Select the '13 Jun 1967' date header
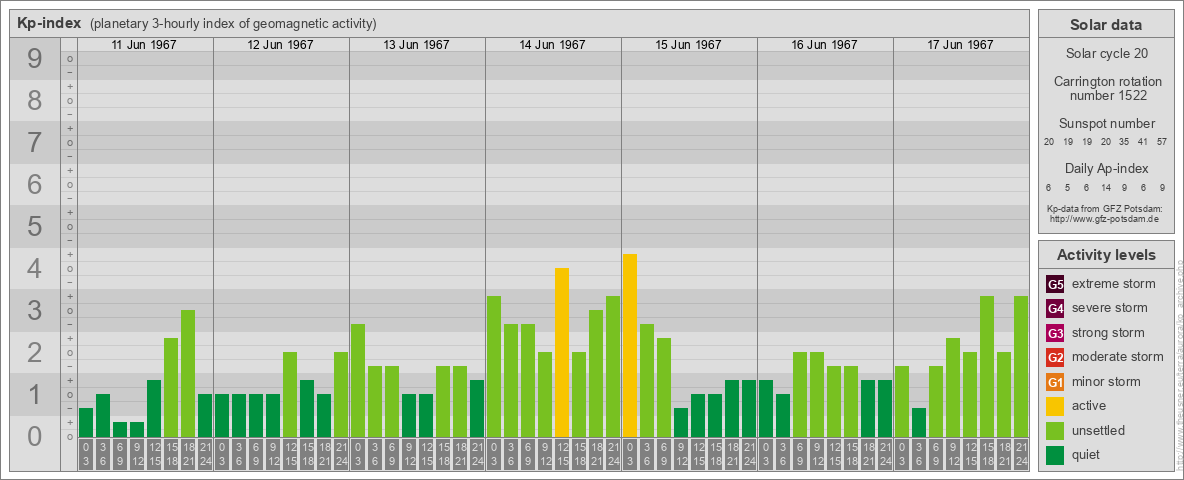This screenshot has height=480, width=1184. (x=416, y=45)
